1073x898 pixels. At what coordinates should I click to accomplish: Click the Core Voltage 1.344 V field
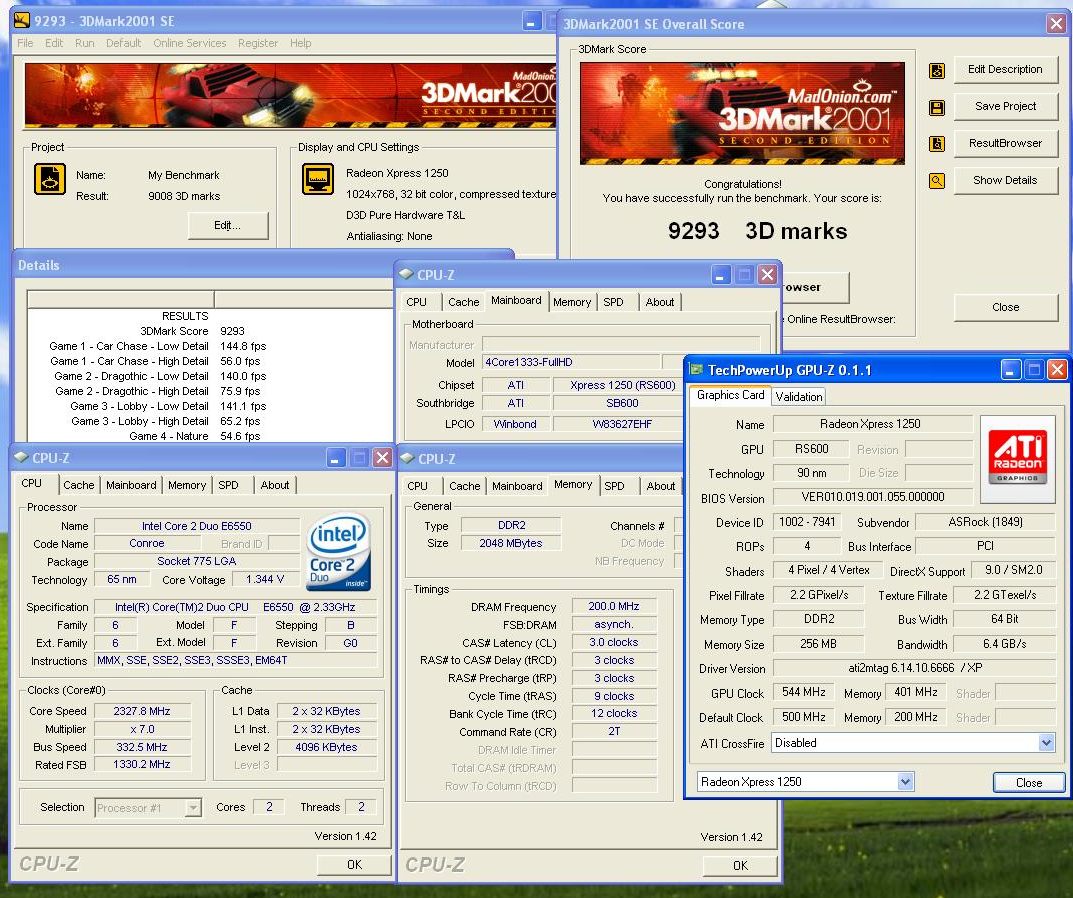pyautogui.click(x=265, y=579)
